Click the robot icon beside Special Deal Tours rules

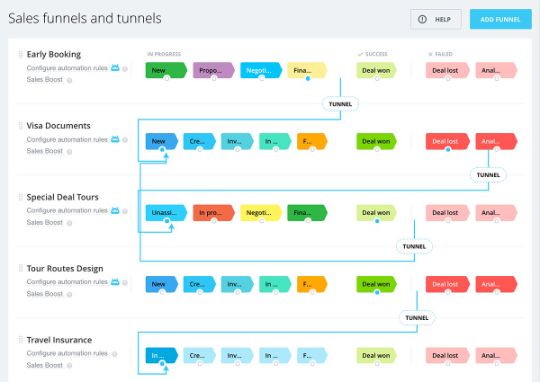coord(115,210)
